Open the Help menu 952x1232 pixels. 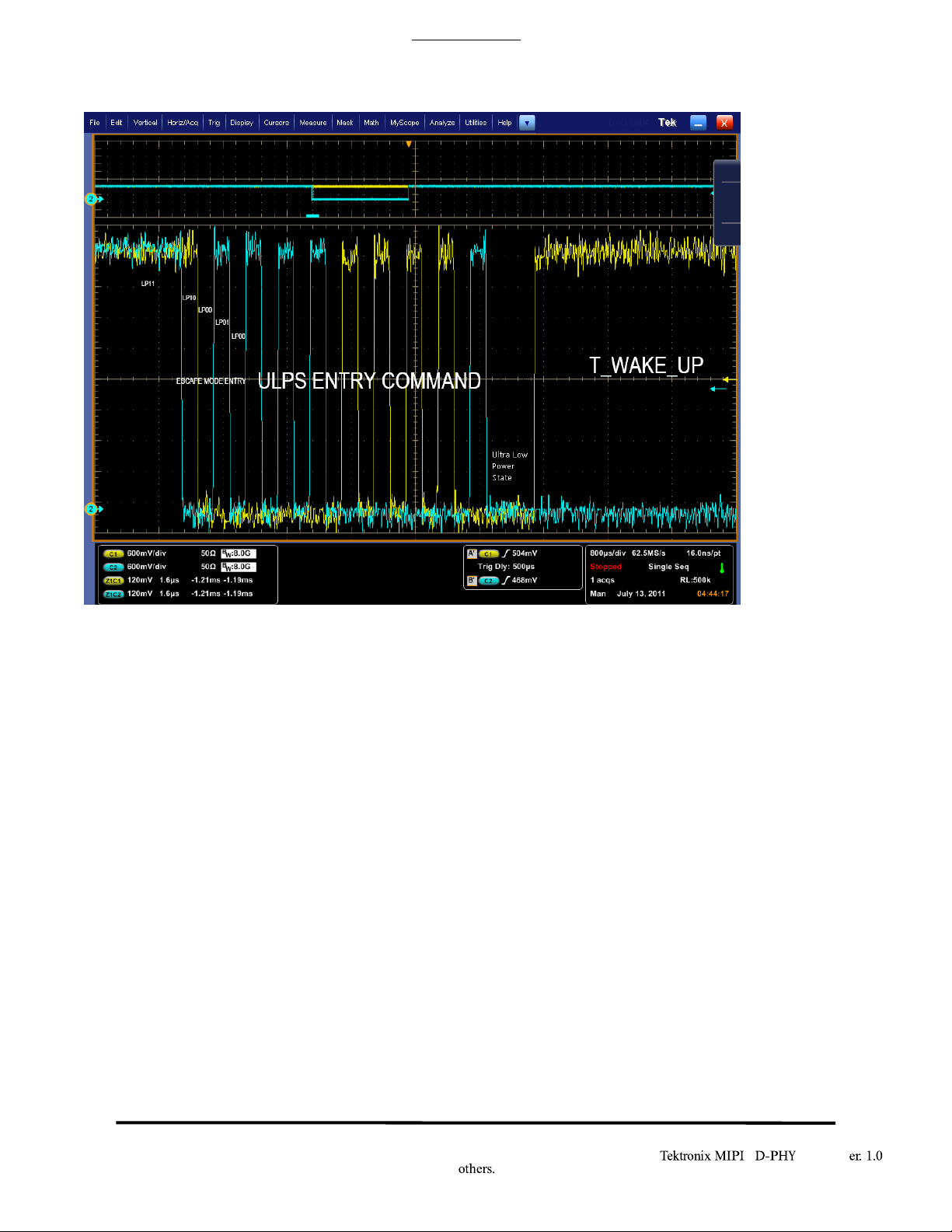click(505, 123)
